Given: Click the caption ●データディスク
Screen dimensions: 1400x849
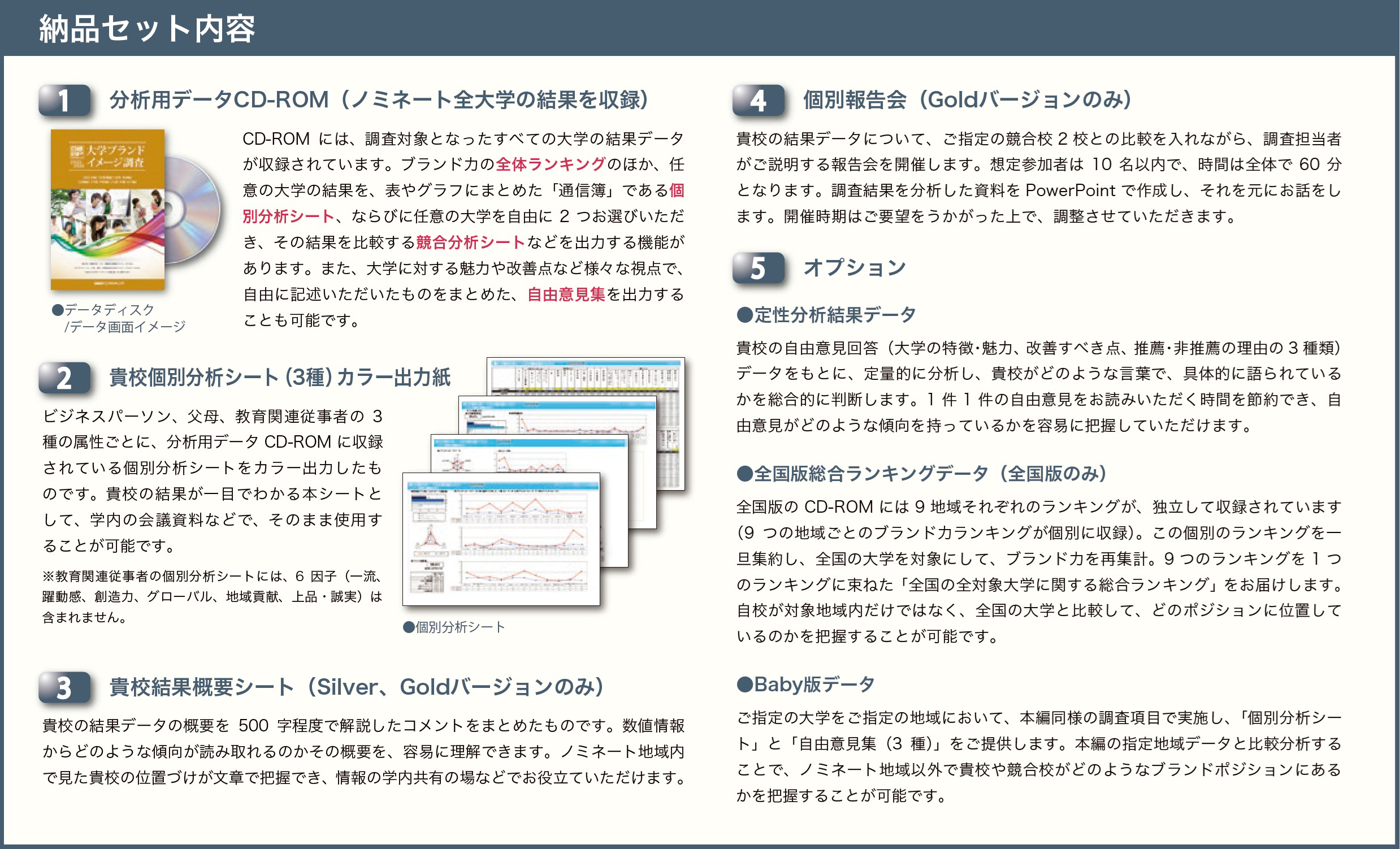Looking at the screenshot, I should click(x=103, y=310).
